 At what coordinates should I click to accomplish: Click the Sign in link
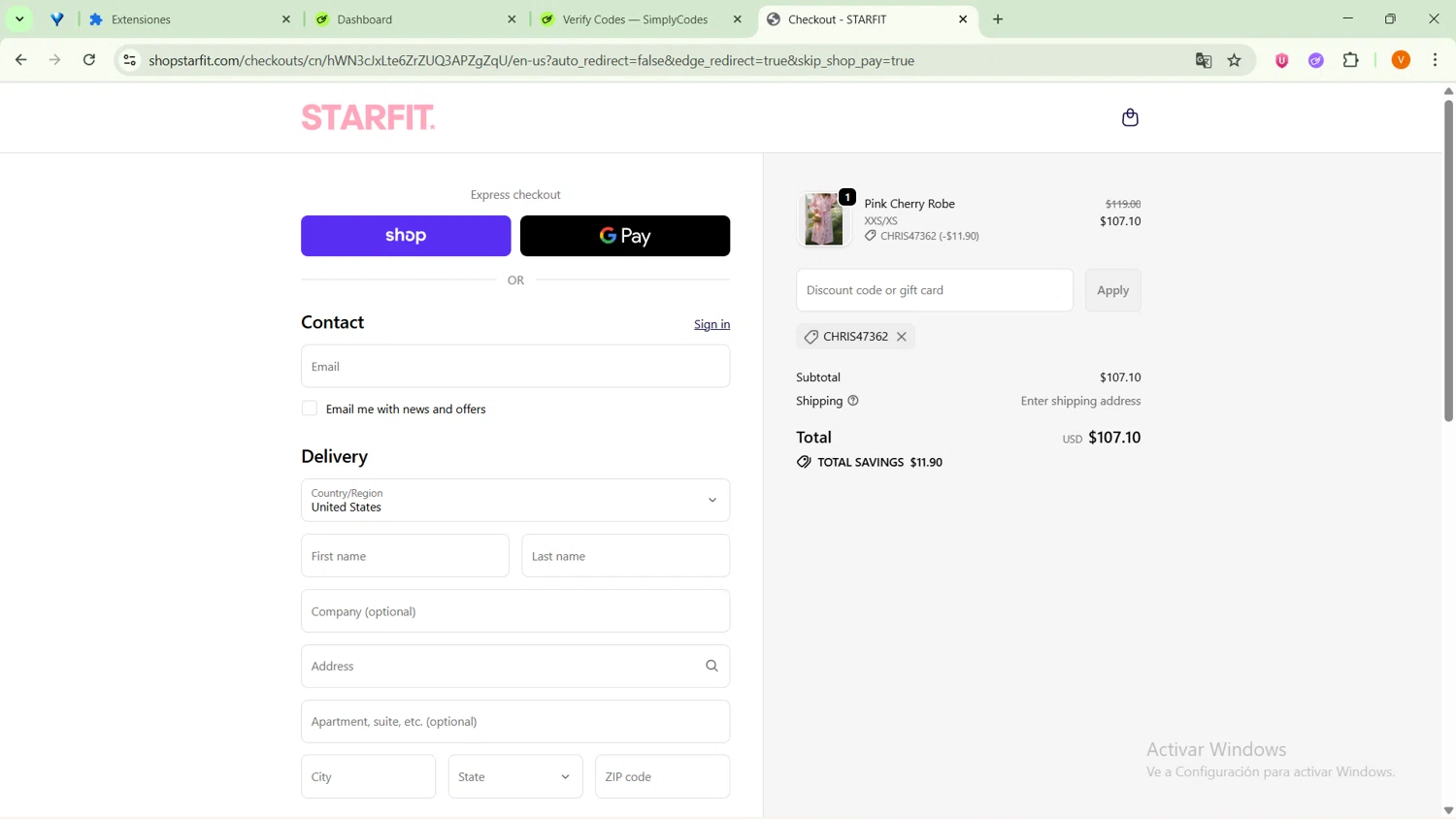point(711,324)
